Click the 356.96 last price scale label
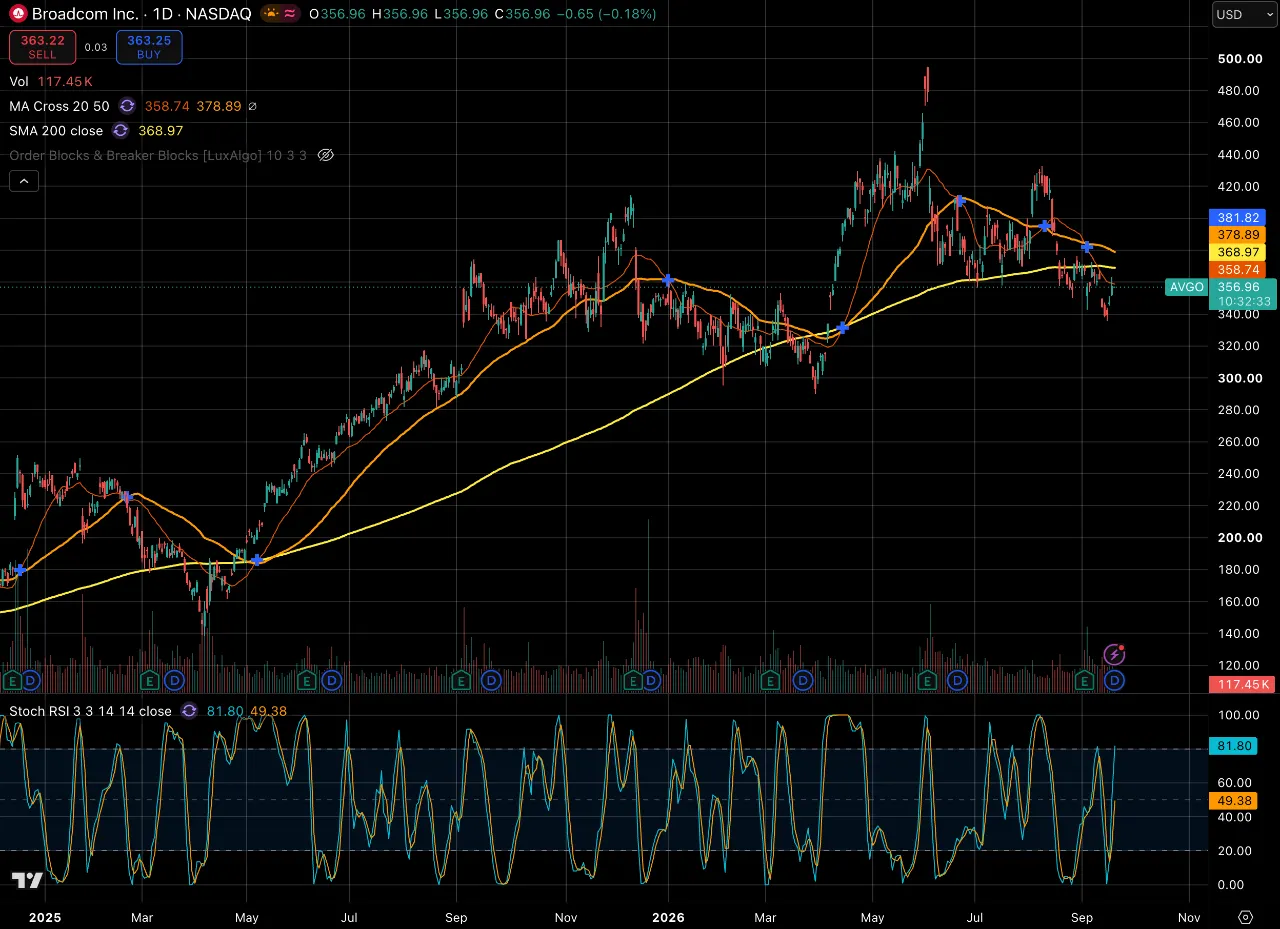Viewport: 1280px width, 929px height. pos(1241,286)
